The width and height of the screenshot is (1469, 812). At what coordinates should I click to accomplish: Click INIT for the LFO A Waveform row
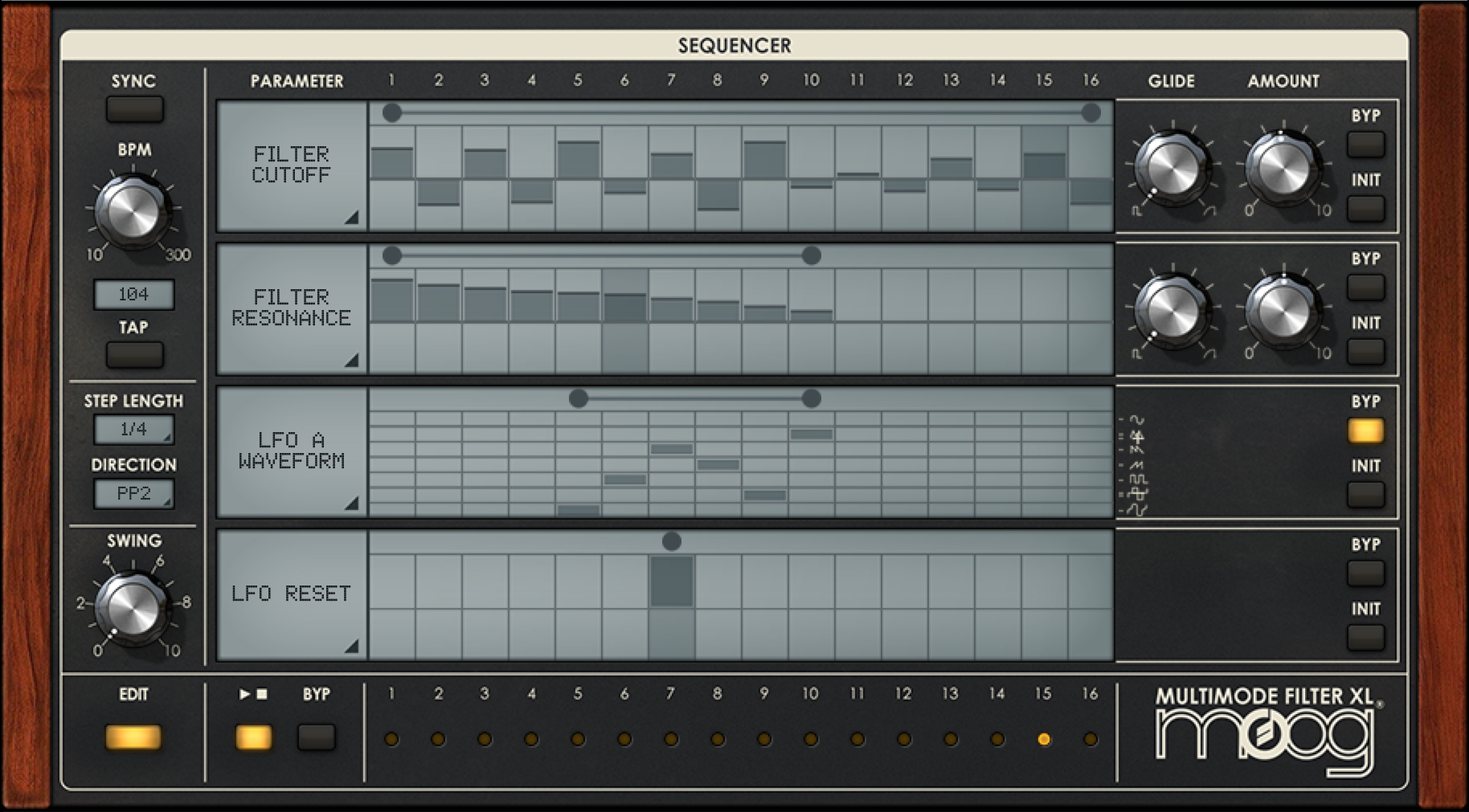click(x=1365, y=495)
